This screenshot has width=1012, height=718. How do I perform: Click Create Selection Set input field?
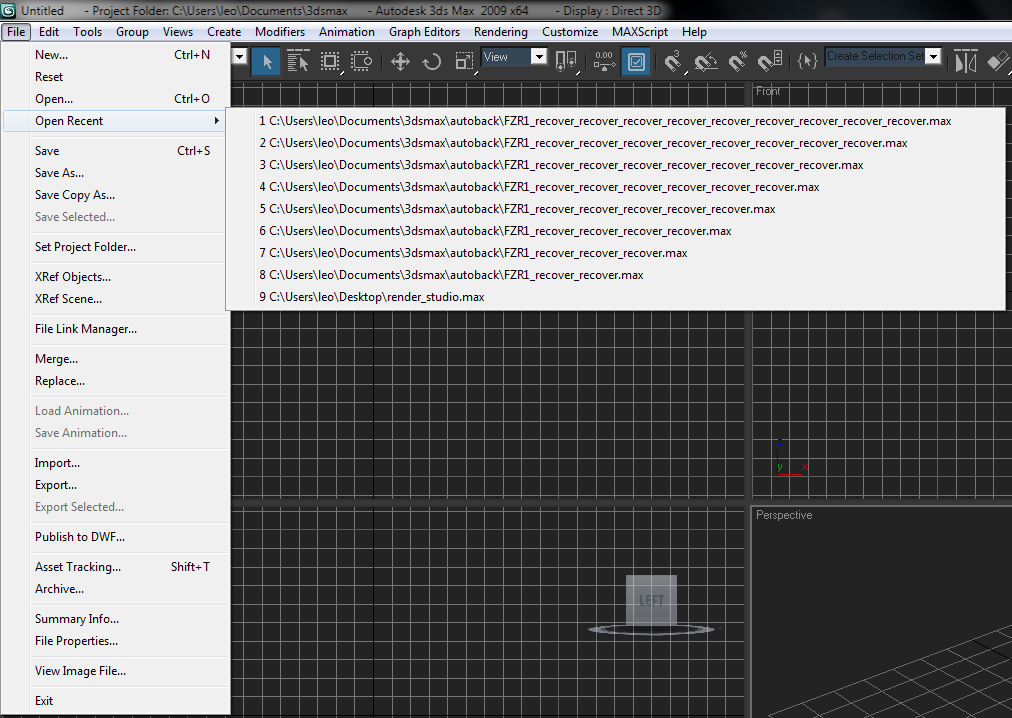click(875, 56)
